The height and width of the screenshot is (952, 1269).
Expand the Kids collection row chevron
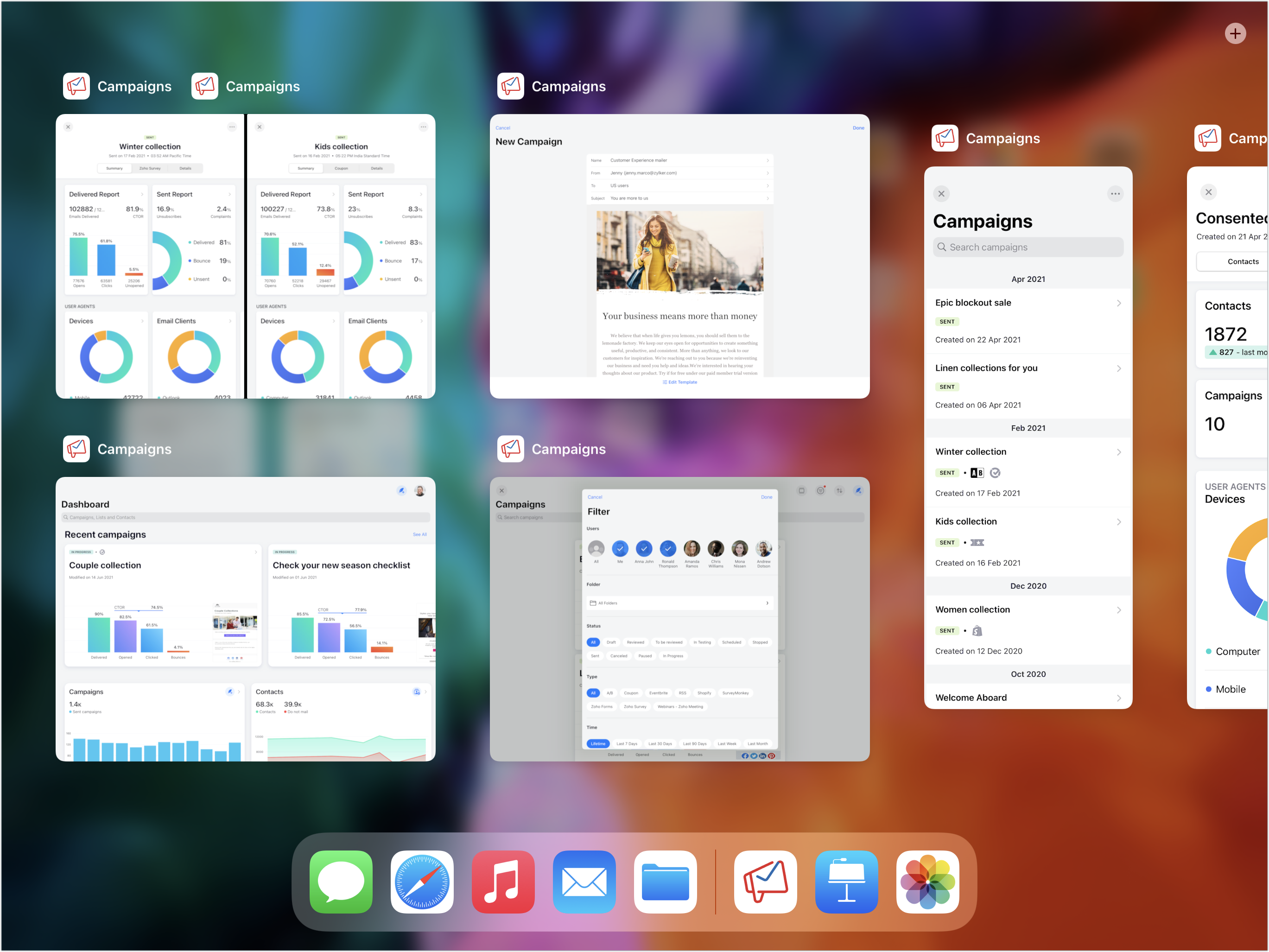[x=1119, y=521]
